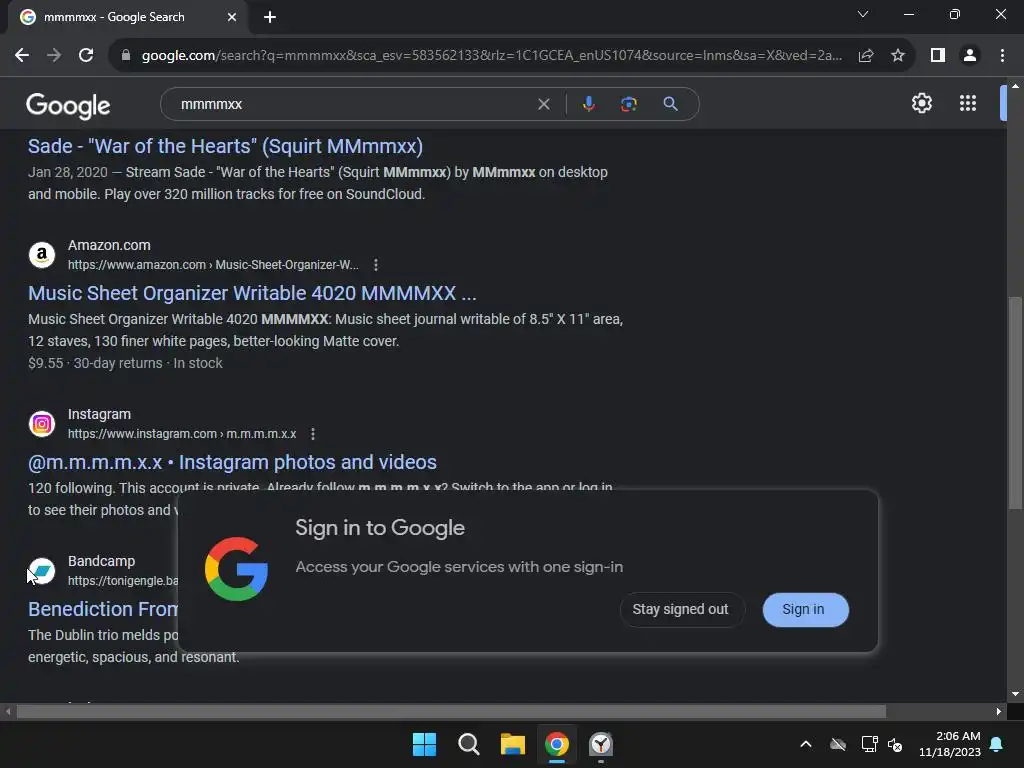
Task: Click the instagram.com URL breadcrumb
Action: click(x=182, y=434)
